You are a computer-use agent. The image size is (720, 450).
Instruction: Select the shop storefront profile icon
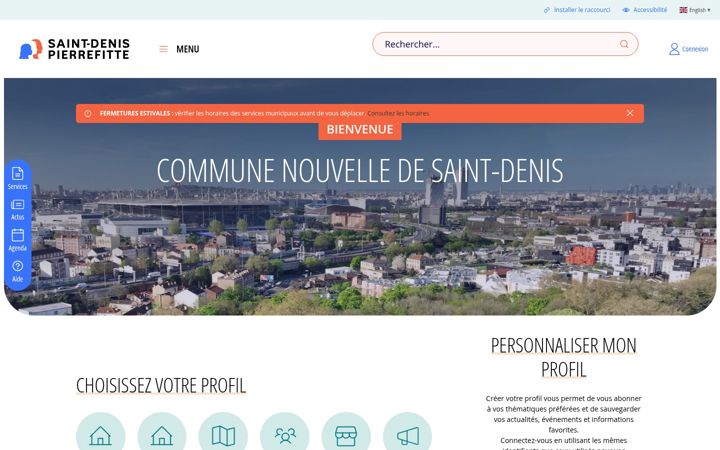click(x=346, y=434)
